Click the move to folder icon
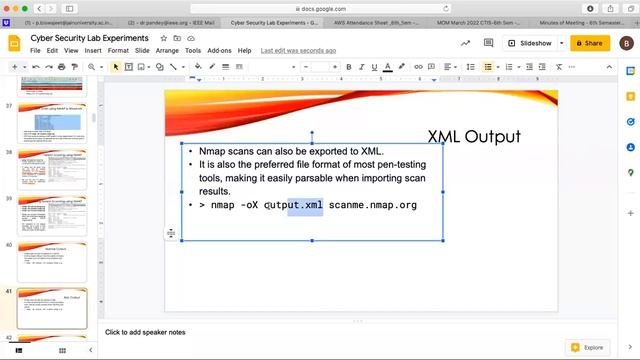 click(x=177, y=38)
